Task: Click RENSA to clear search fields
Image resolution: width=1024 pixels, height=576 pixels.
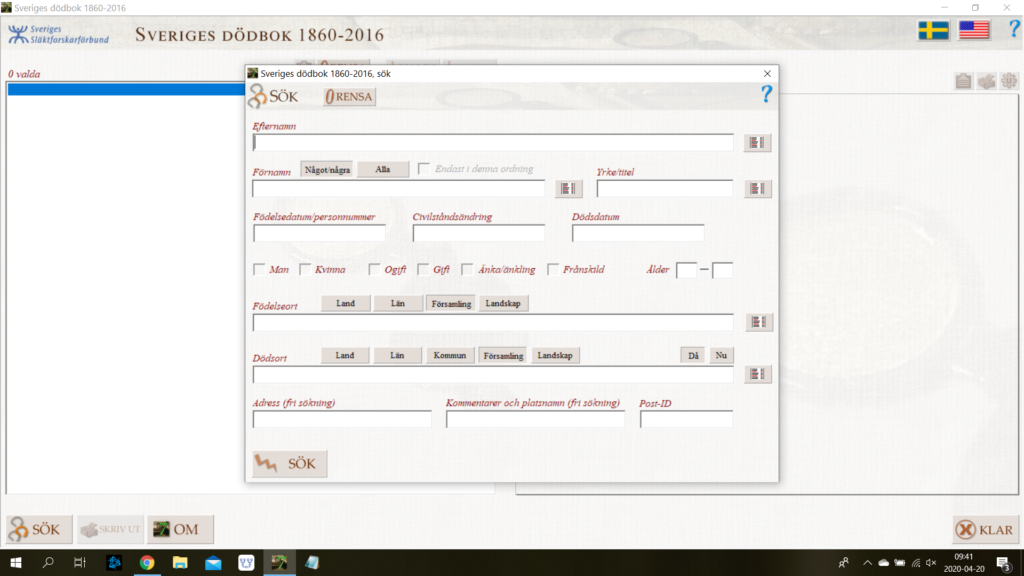Action: [349, 97]
